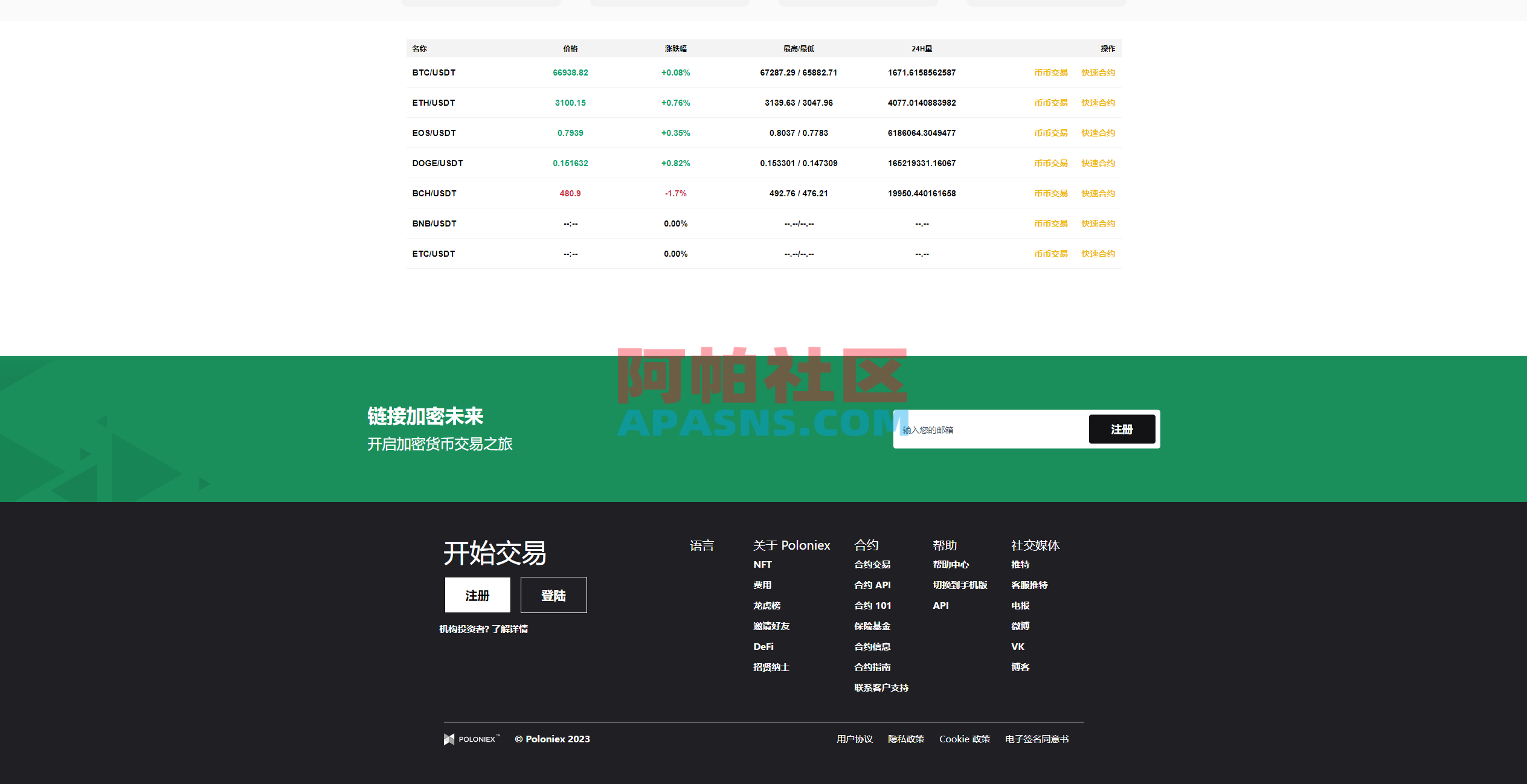Click the 登陆 button in footer

(x=553, y=595)
